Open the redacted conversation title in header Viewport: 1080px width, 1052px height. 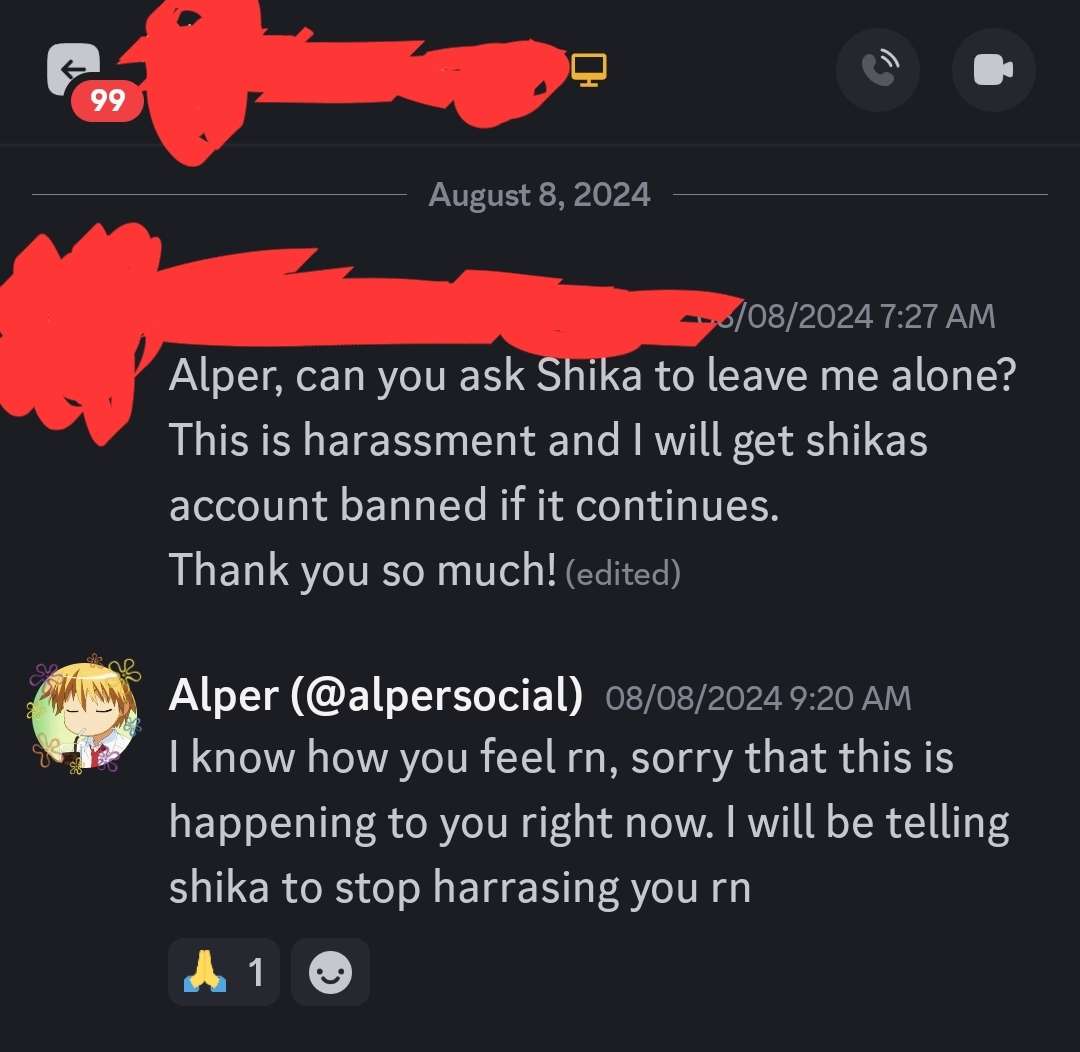click(x=350, y=75)
